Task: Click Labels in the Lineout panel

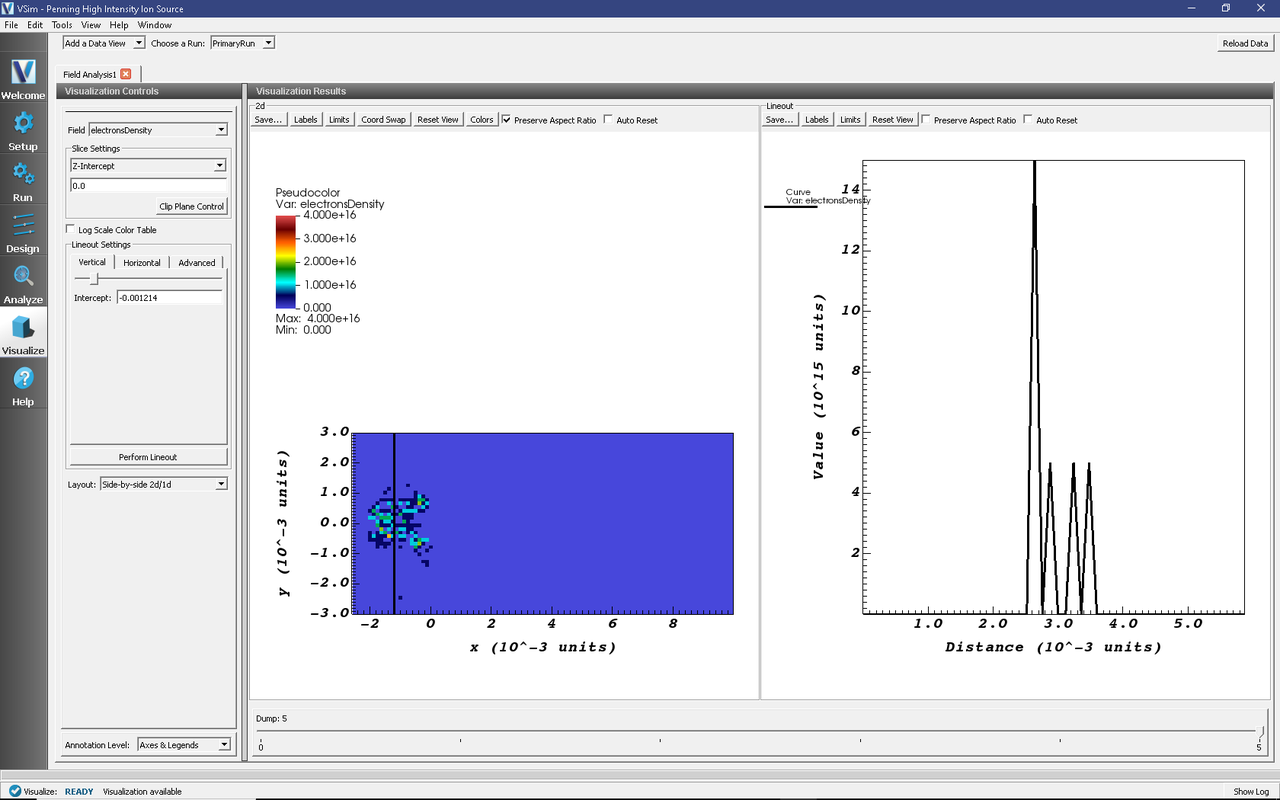Action: [817, 120]
